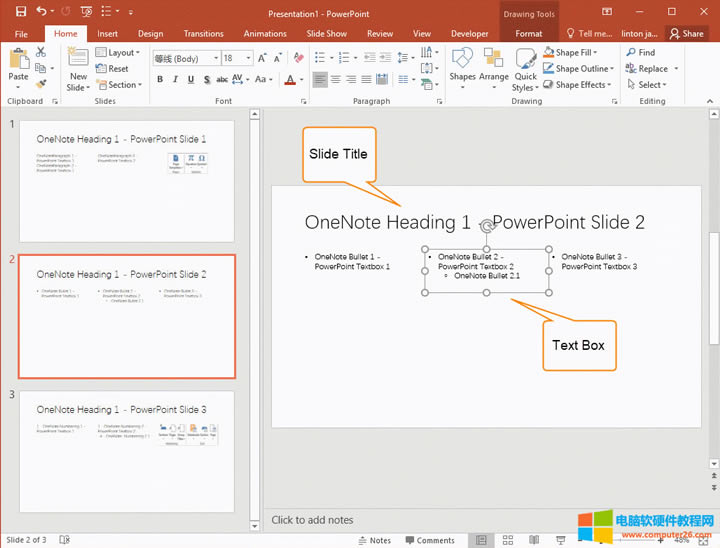Switch to Reading View

pyautogui.click(x=534, y=540)
